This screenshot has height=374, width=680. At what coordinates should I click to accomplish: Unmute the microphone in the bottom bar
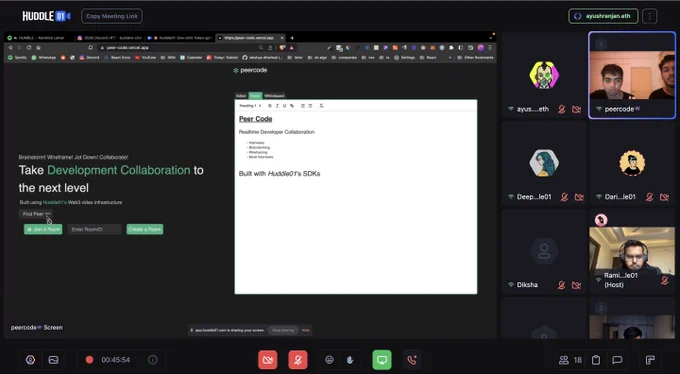click(298, 360)
